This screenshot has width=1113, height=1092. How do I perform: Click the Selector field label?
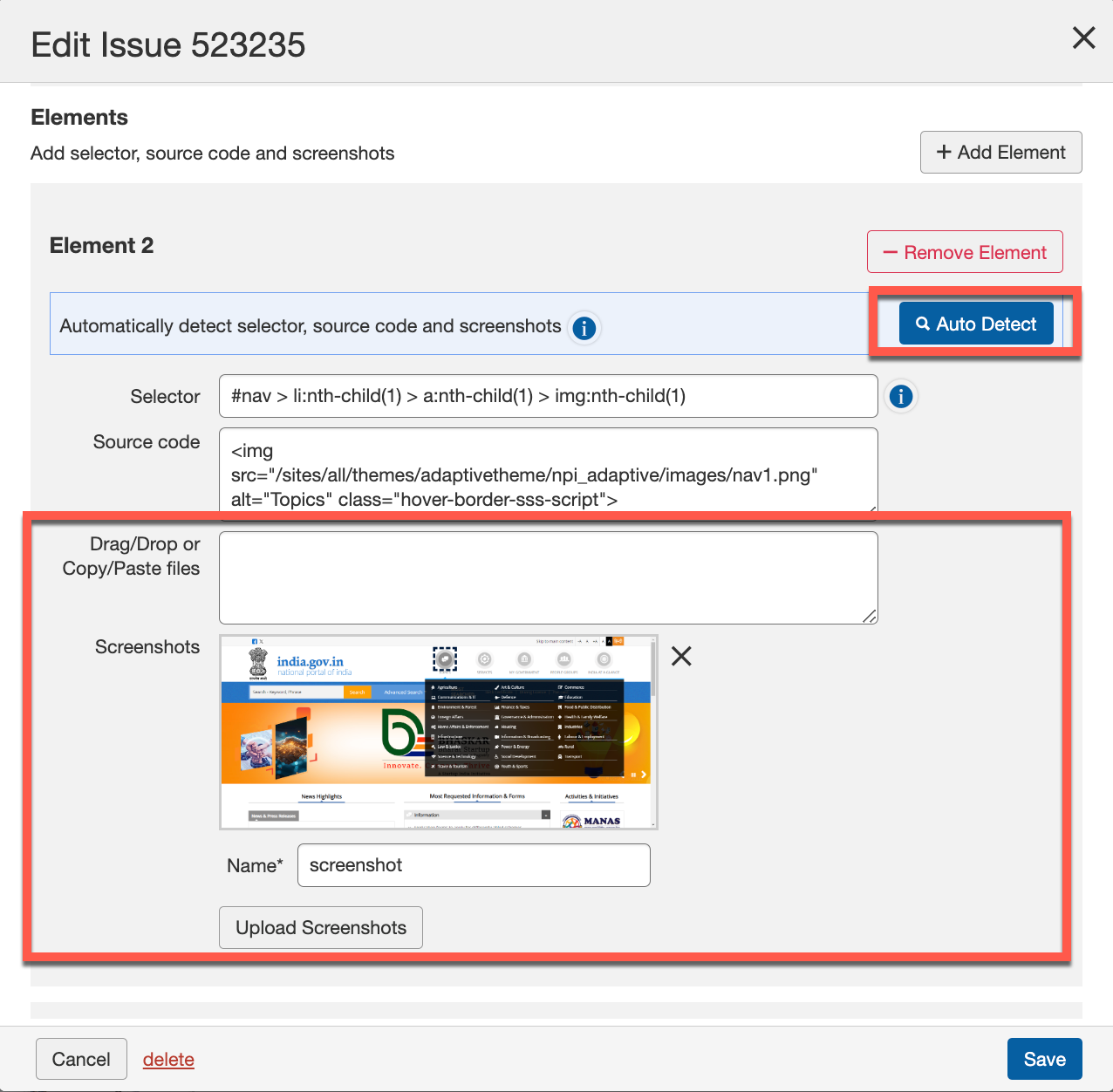pos(165,397)
